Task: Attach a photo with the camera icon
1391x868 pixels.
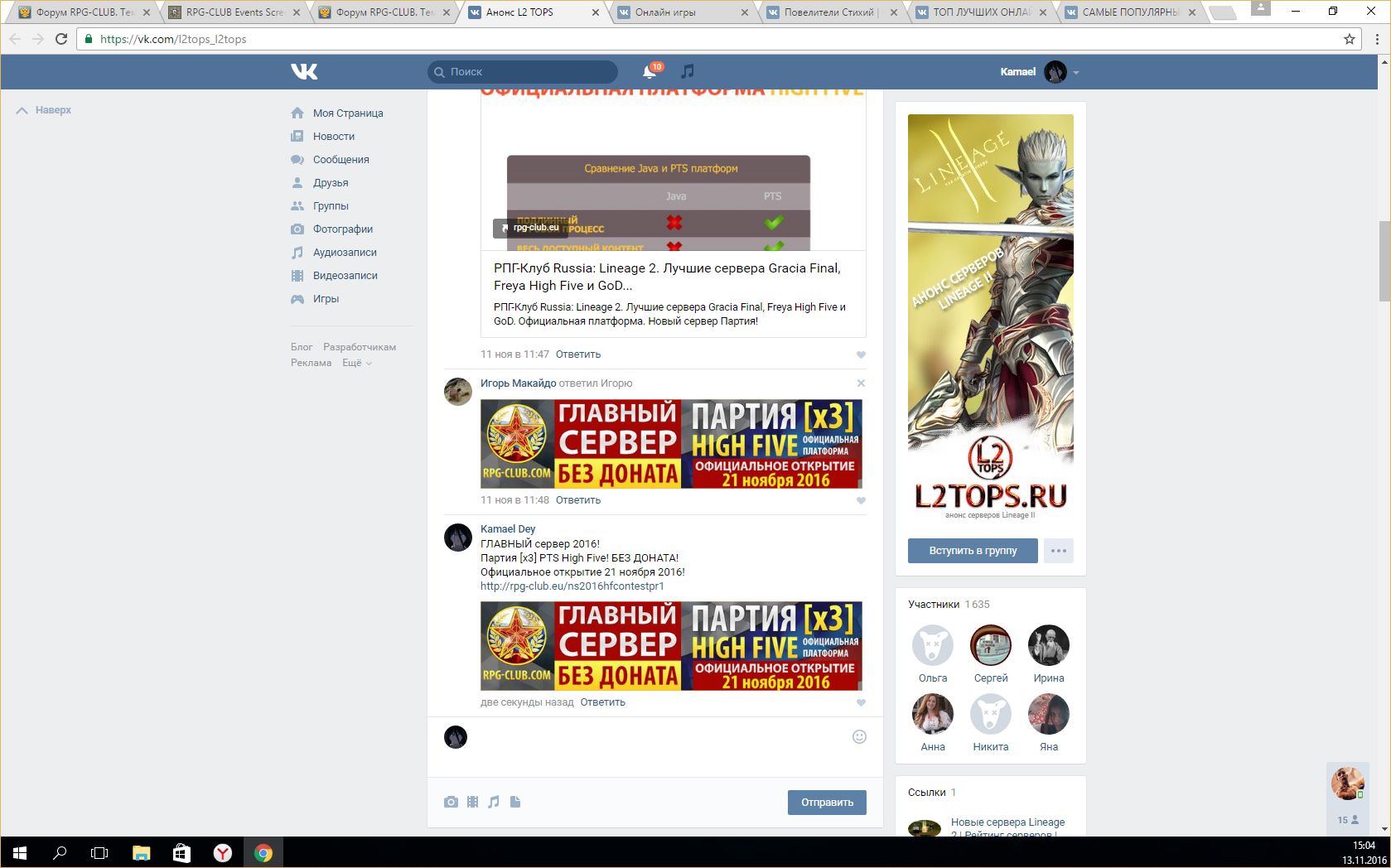Action: [x=451, y=802]
